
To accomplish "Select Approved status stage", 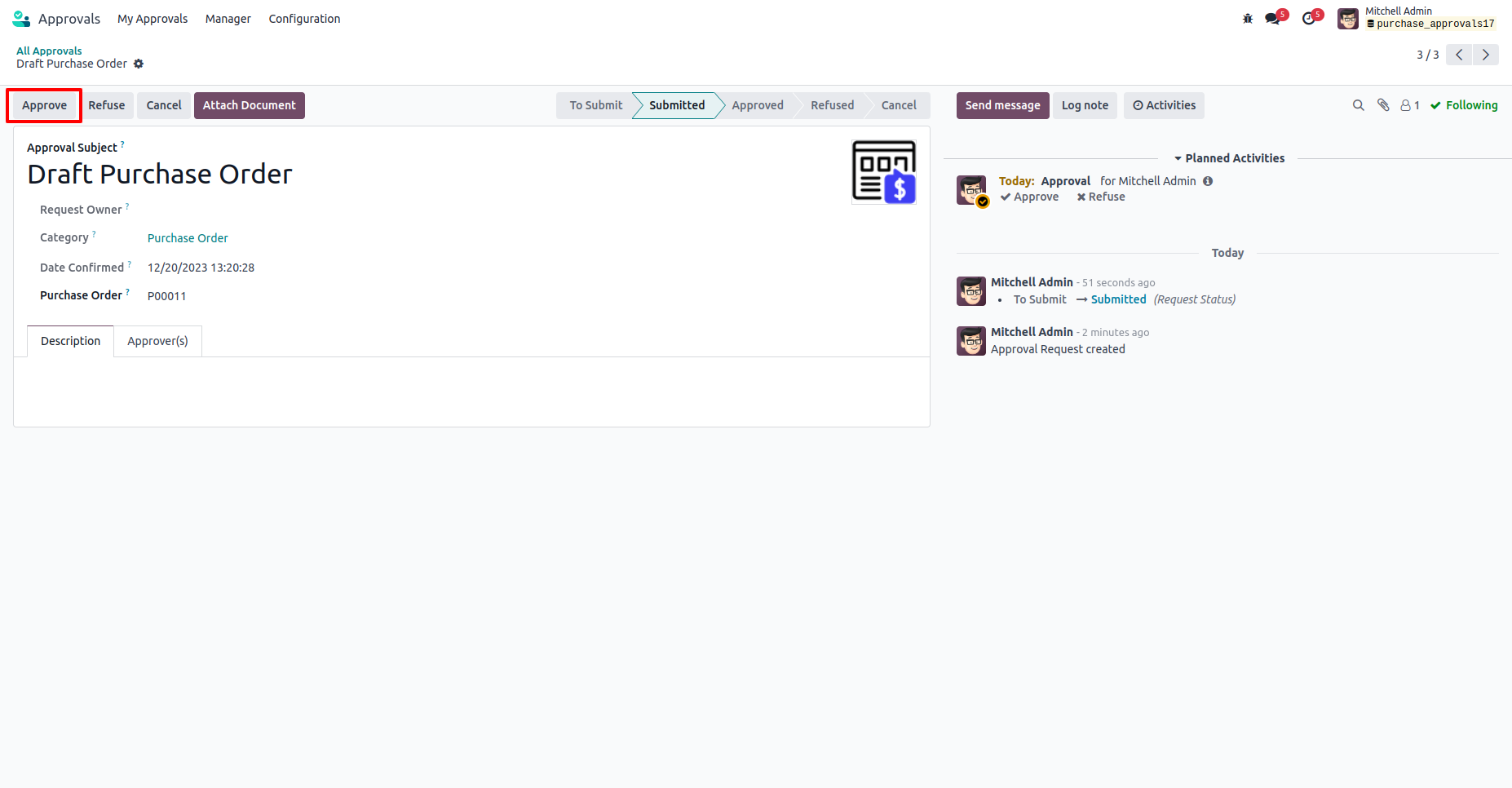I will click(758, 105).
